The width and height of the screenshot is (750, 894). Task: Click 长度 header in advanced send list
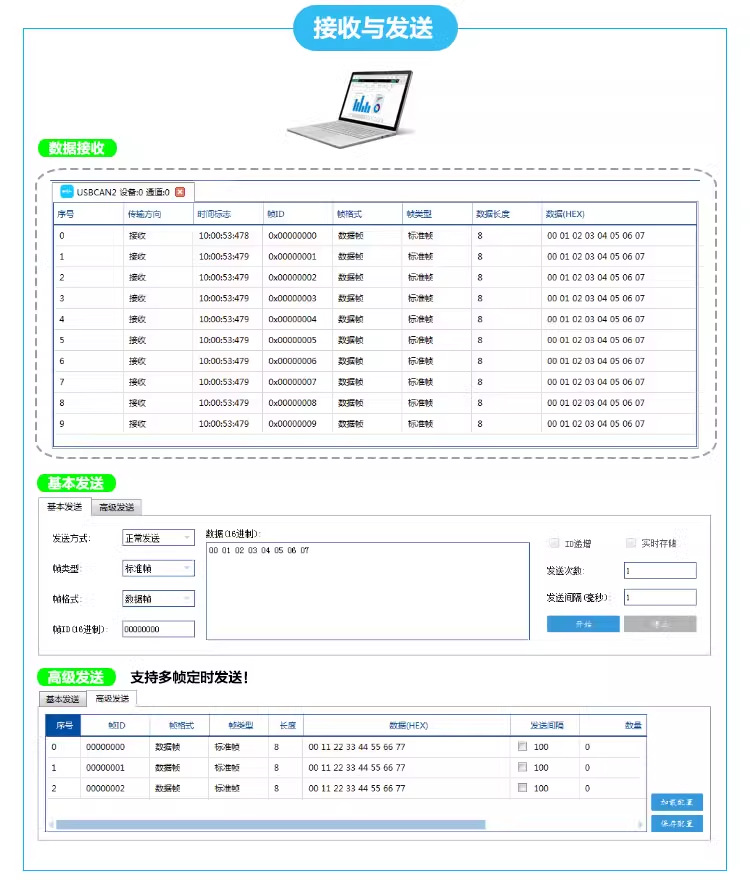(x=287, y=725)
